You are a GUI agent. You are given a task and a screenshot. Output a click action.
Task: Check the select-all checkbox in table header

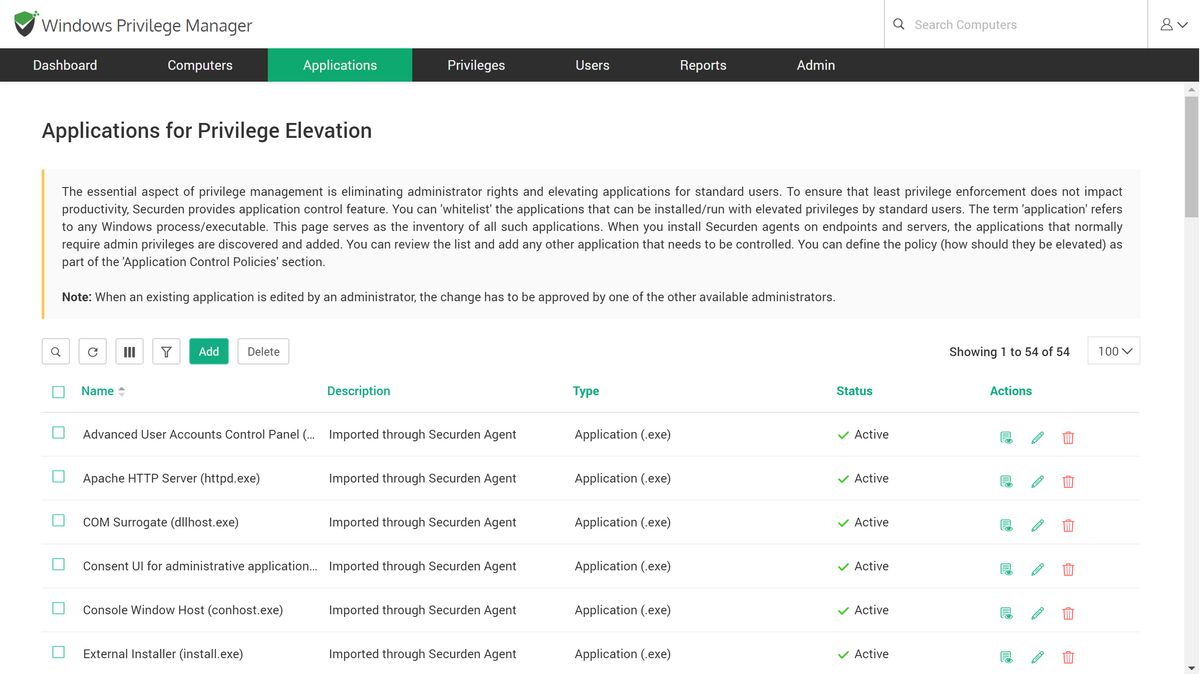pyautogui.click(x=58, y=391)
